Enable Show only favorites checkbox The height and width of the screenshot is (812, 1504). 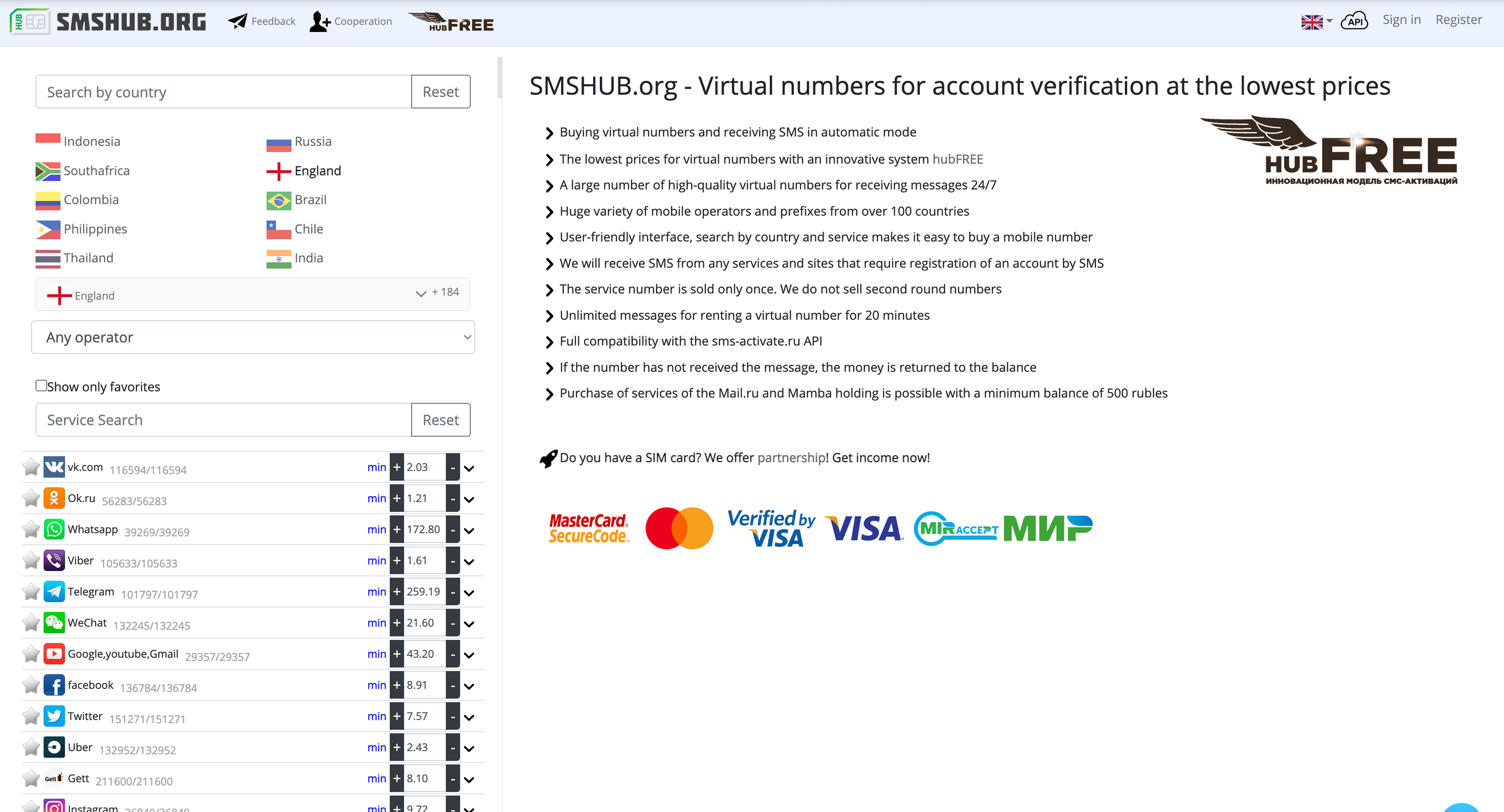[41, 386]
